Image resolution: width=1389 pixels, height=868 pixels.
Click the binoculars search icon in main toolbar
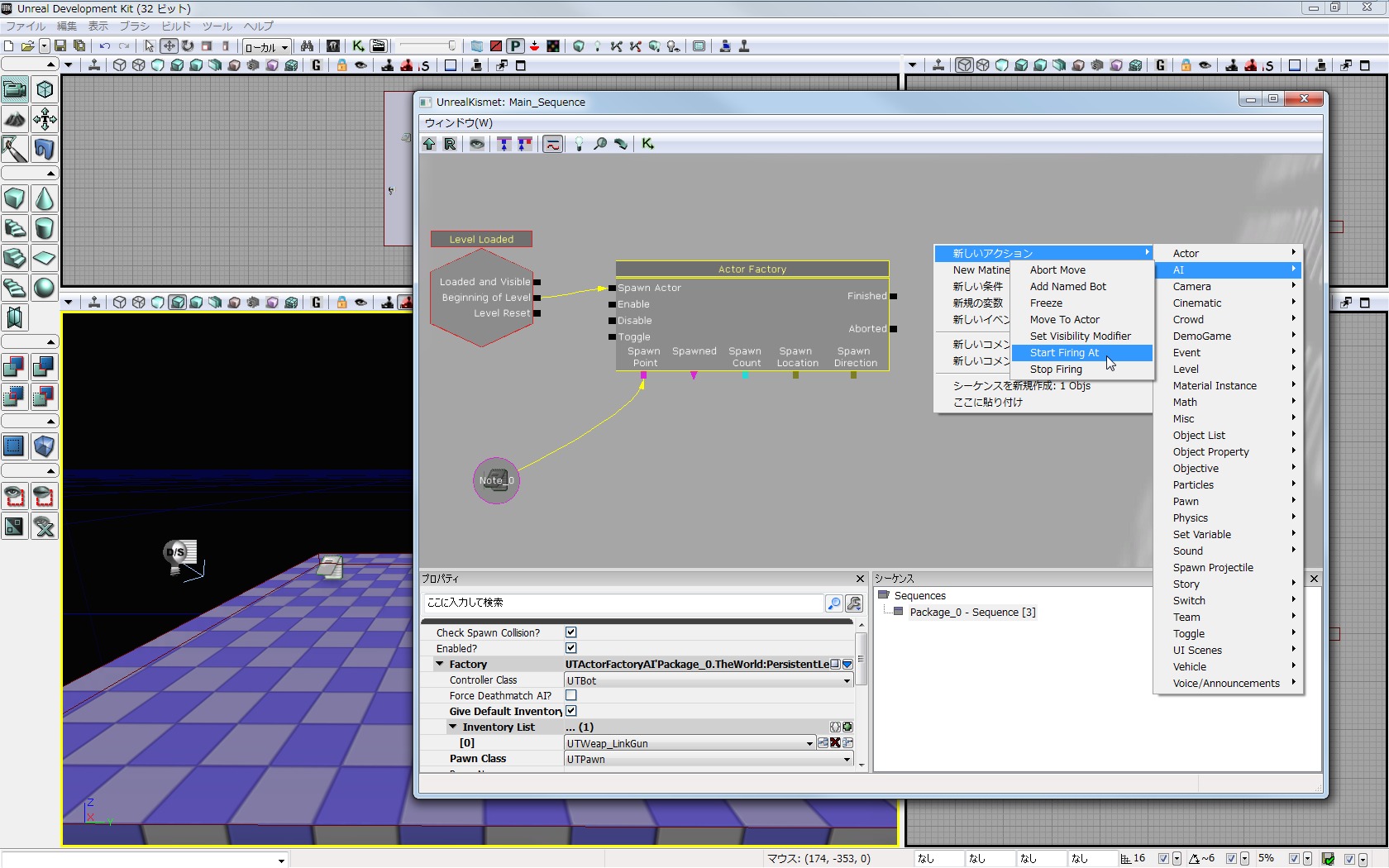coord(307,46)
